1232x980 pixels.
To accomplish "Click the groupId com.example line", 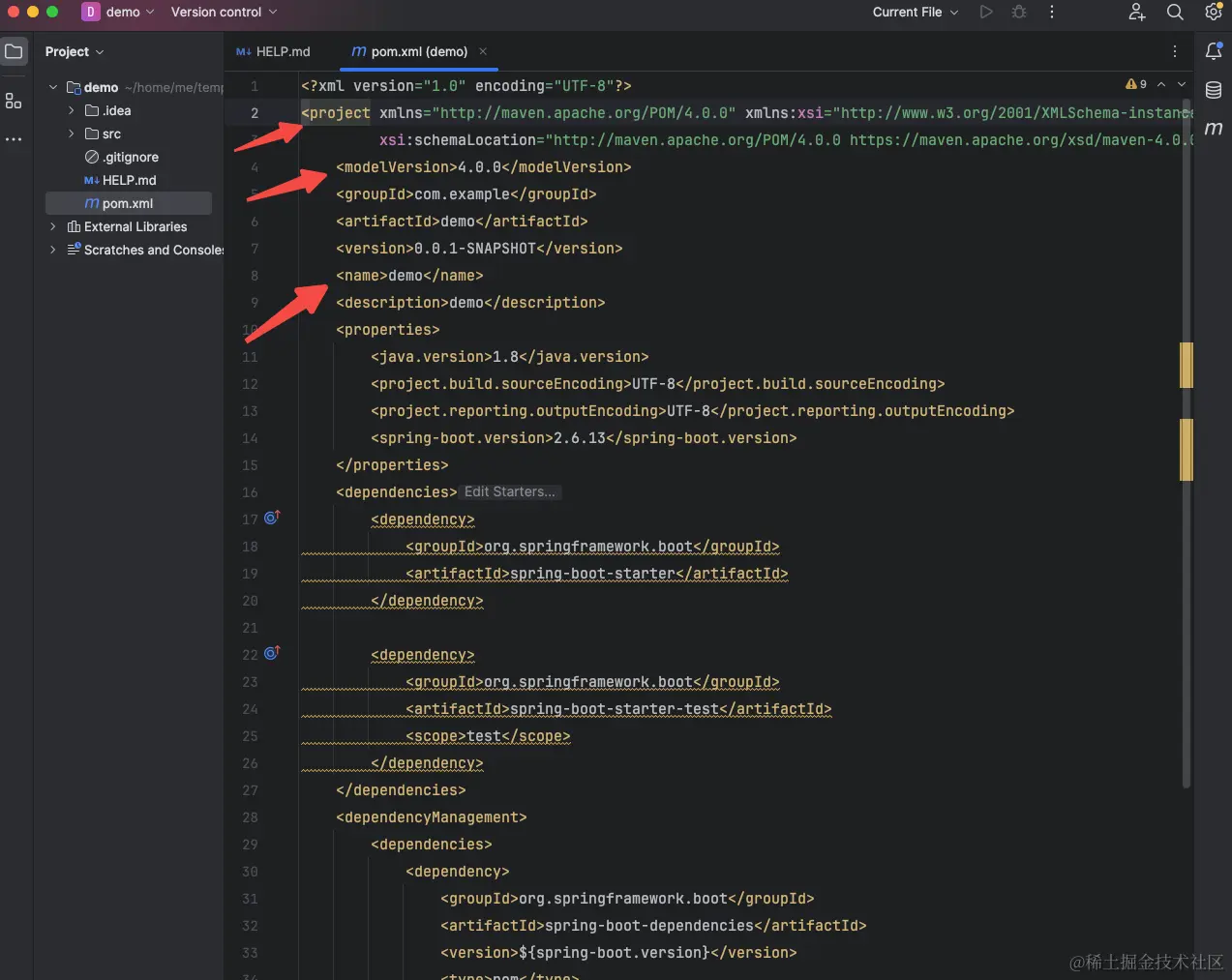I will click(466, 194).
